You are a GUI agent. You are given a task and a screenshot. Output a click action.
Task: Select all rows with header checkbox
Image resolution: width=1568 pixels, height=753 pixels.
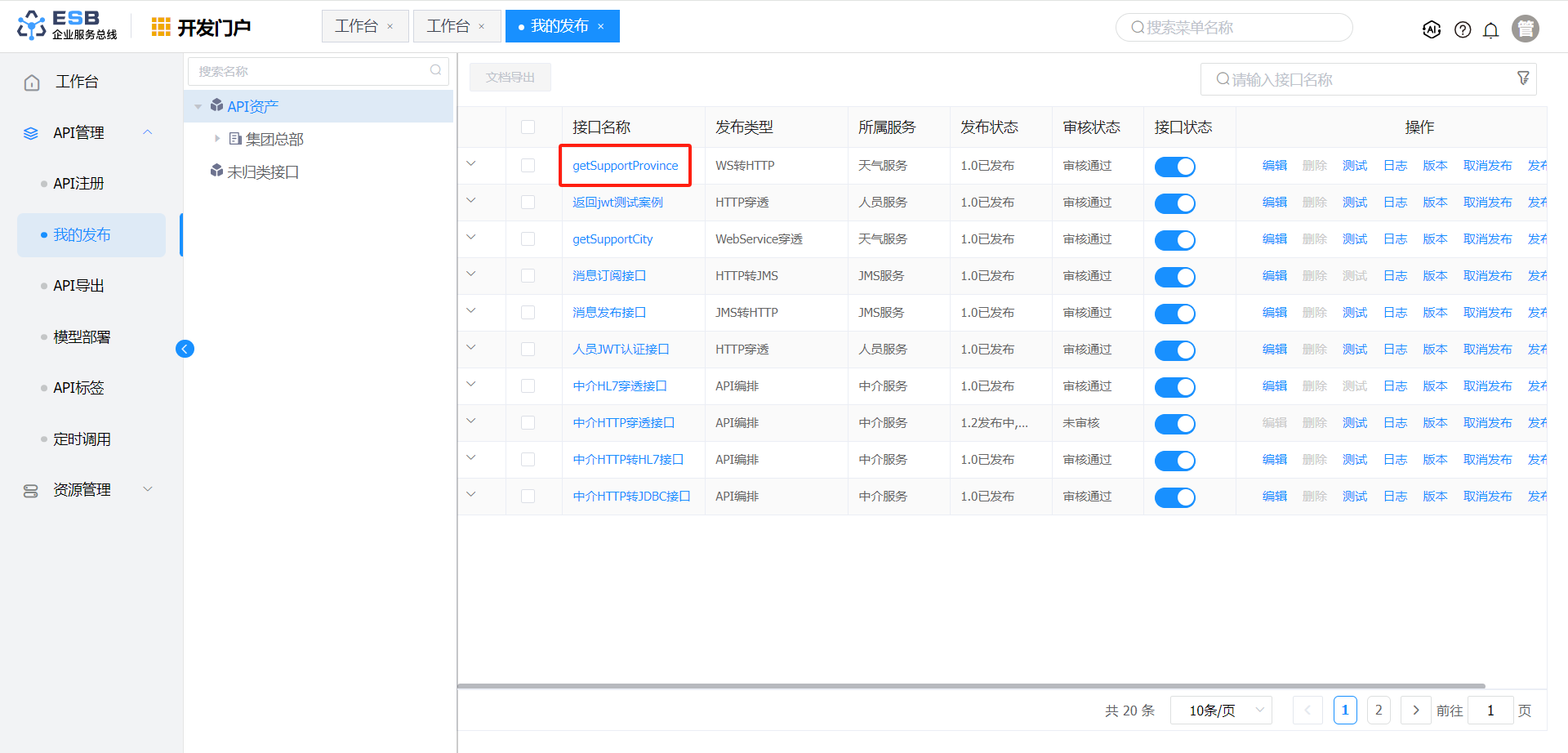click(528, 127)
